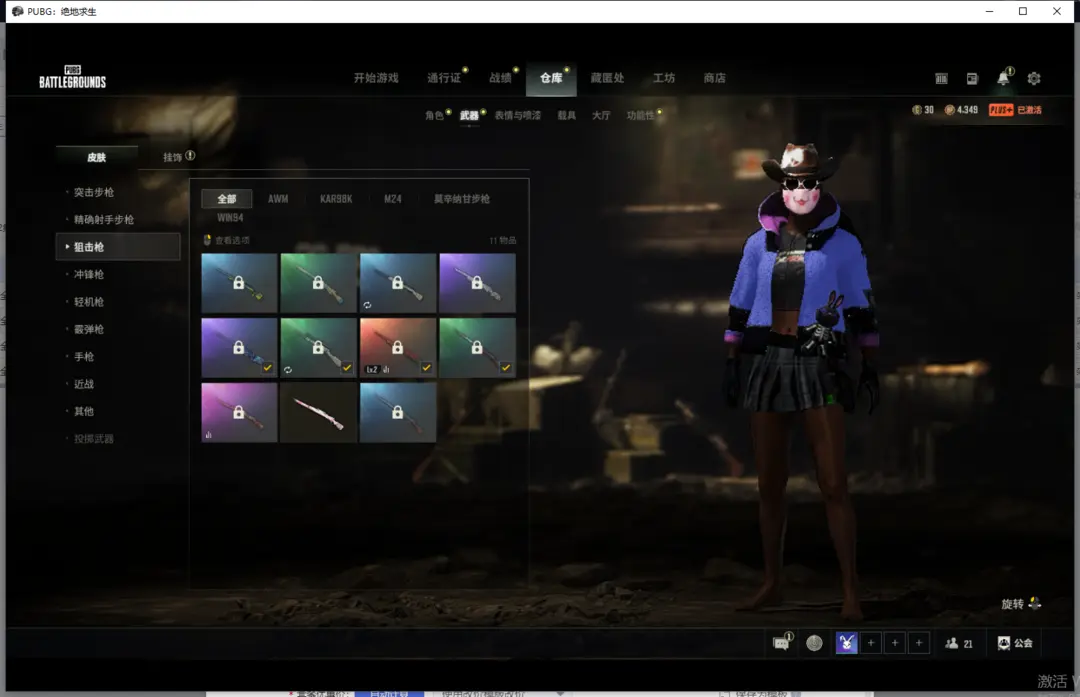Filter skins by WIN94
The image size is (1080, 697).
pyautogui.click(x=230, y=218)
